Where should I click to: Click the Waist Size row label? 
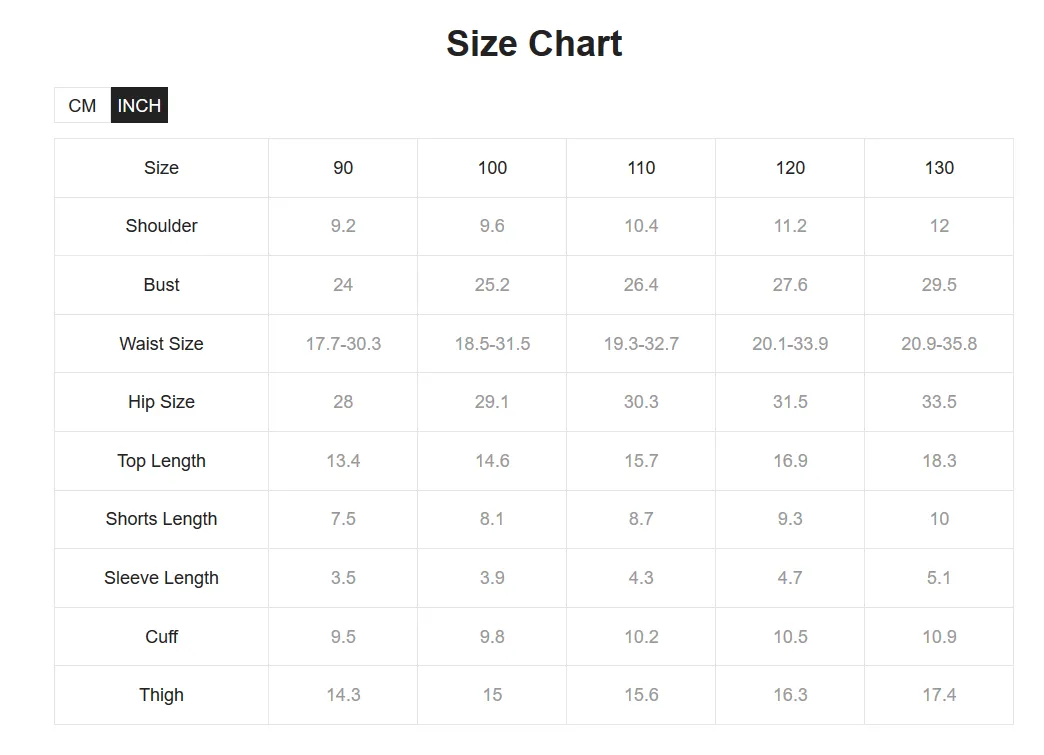pyautogui.click(x=161, y=344)
